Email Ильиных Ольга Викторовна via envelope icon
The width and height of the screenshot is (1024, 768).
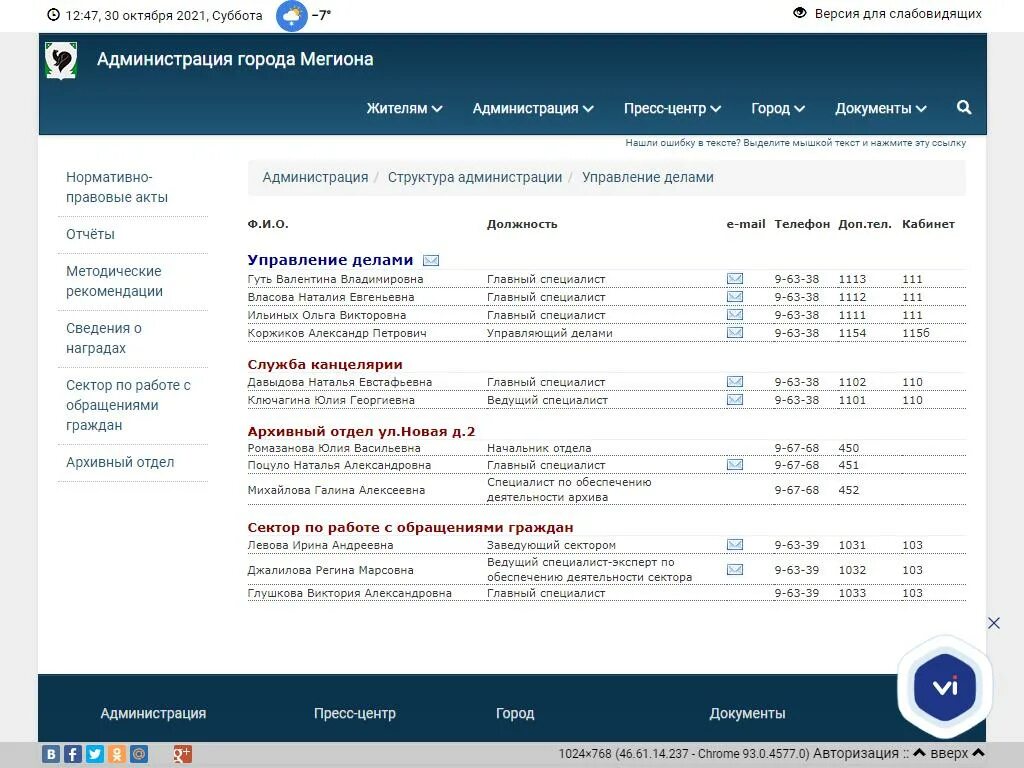point(735,315)
